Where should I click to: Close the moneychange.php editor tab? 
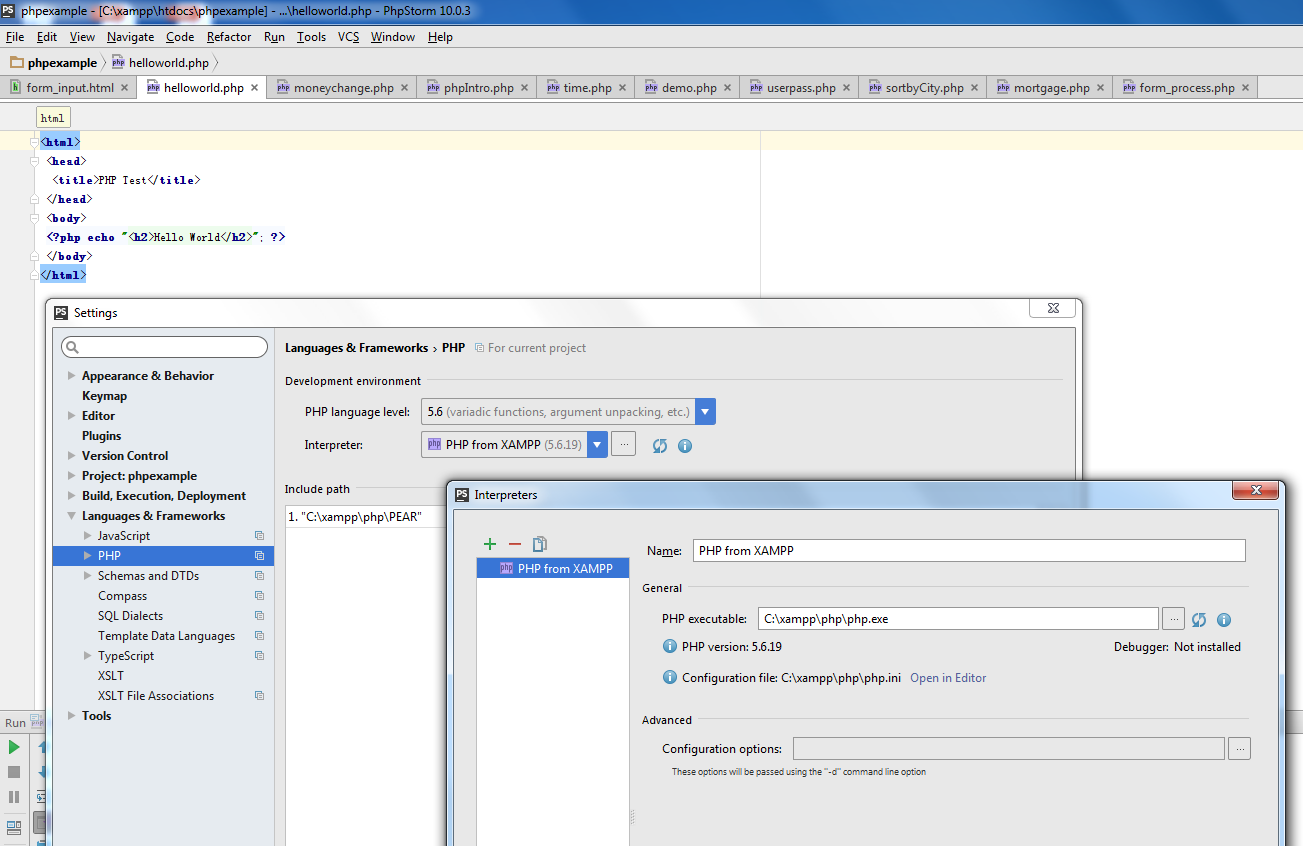405,88
